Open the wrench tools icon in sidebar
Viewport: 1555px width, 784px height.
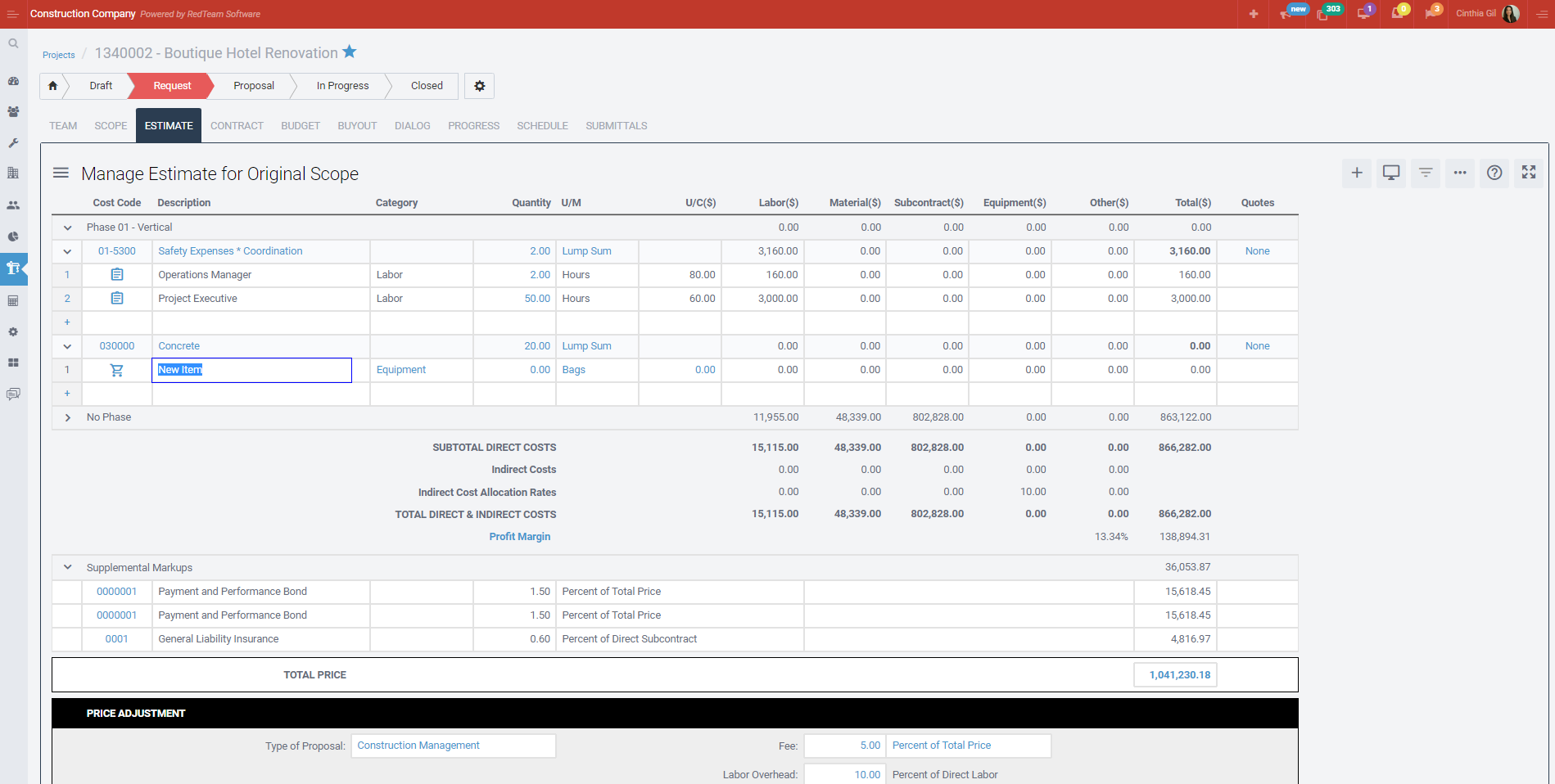(13, 144)
